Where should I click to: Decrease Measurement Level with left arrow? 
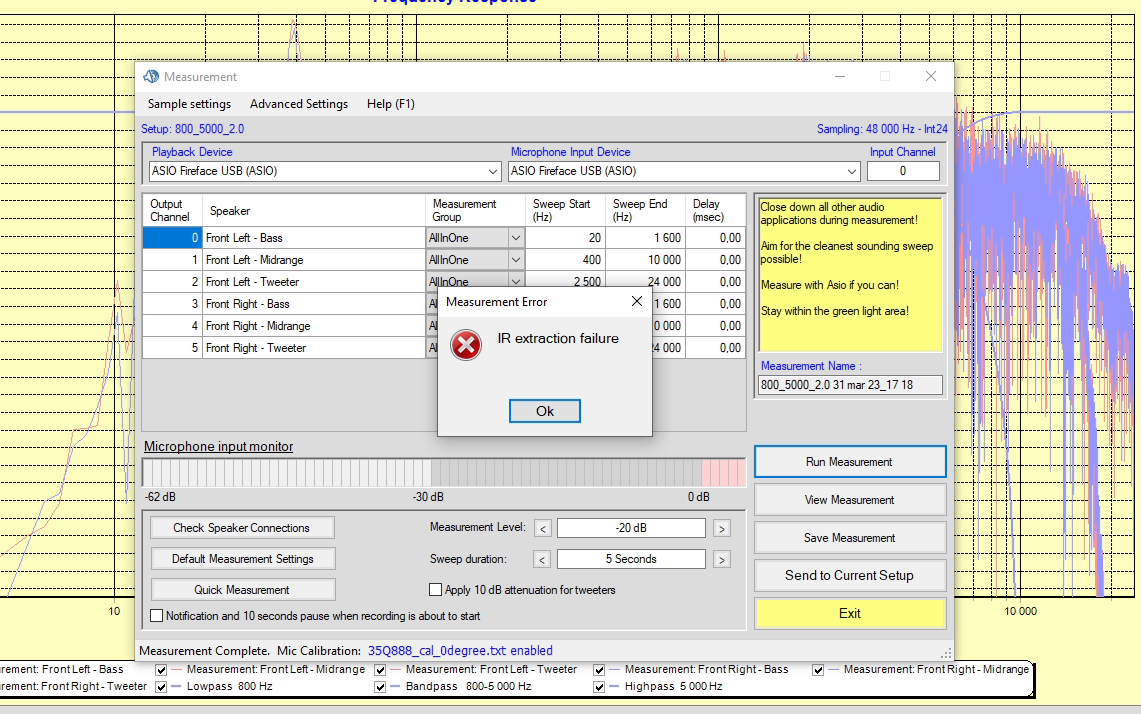(x=543, y=528)
